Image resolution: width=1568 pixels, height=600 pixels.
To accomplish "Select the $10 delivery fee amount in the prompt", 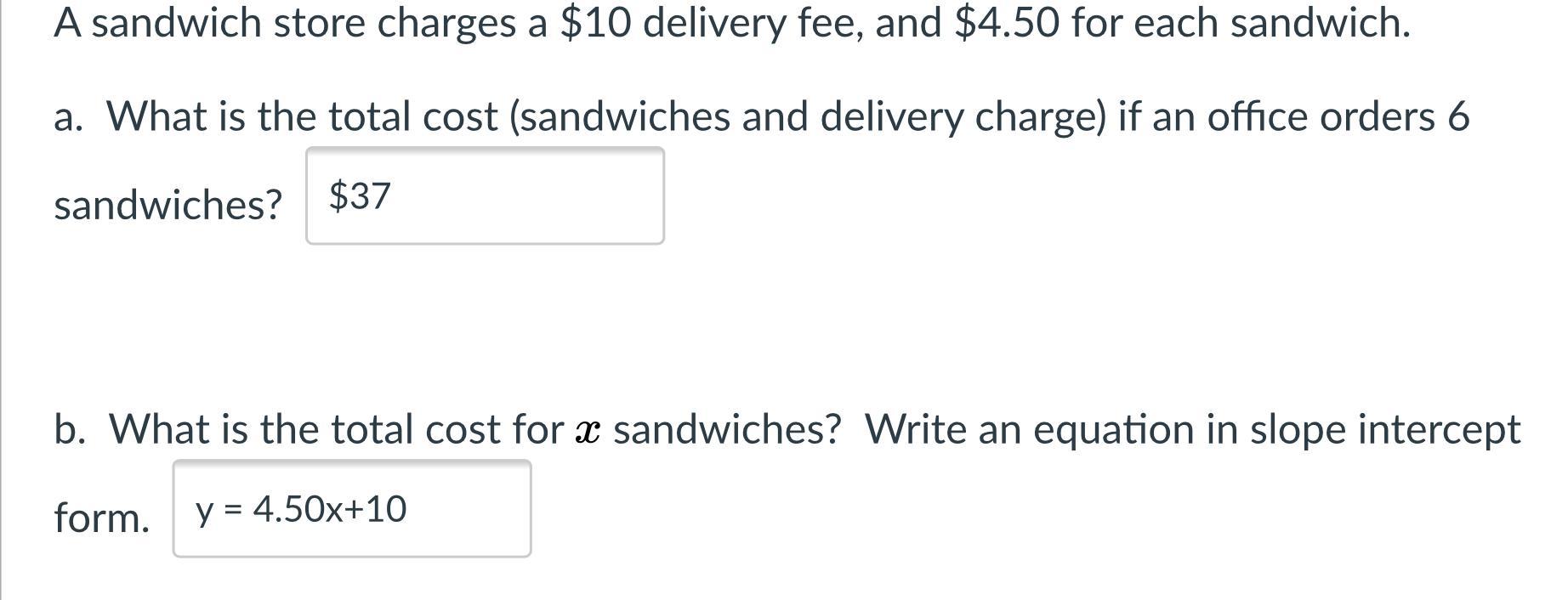I will pyautogui.click(x=596, y=23).
